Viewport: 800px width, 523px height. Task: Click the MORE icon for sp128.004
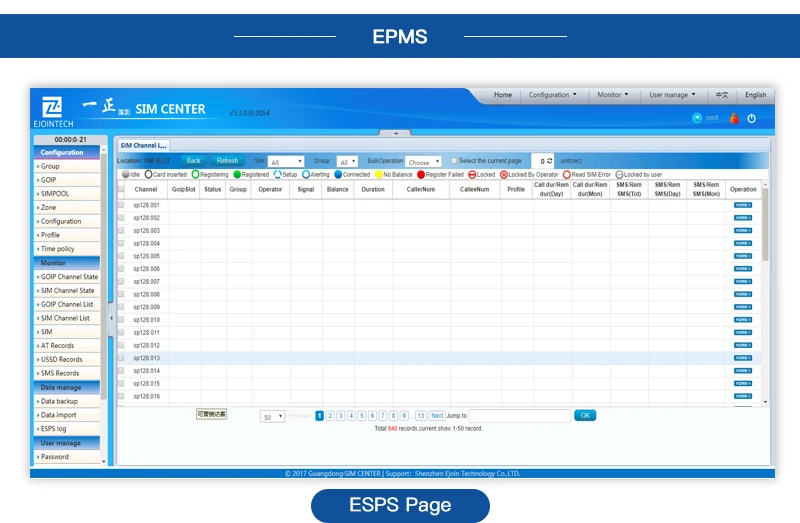[743, 243]
